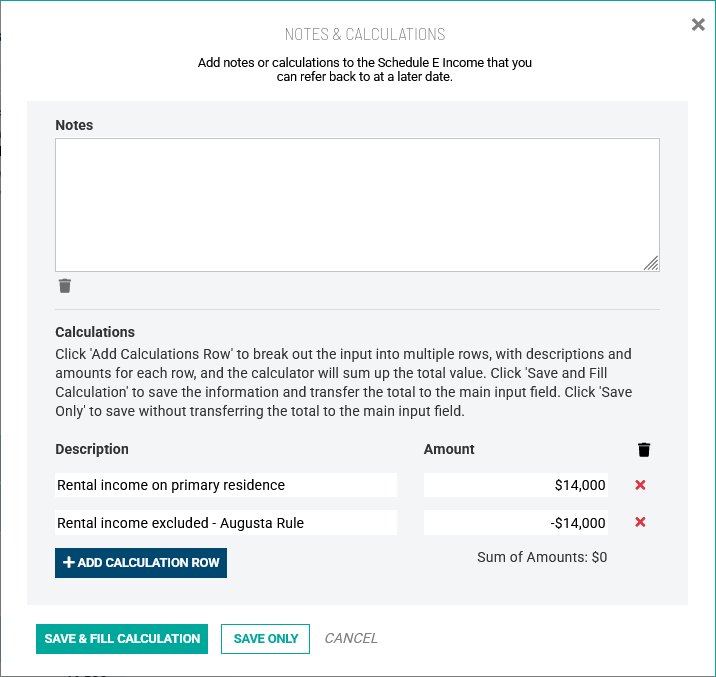Click the Amount column header
716x677 pixels.
coord(449,450)
